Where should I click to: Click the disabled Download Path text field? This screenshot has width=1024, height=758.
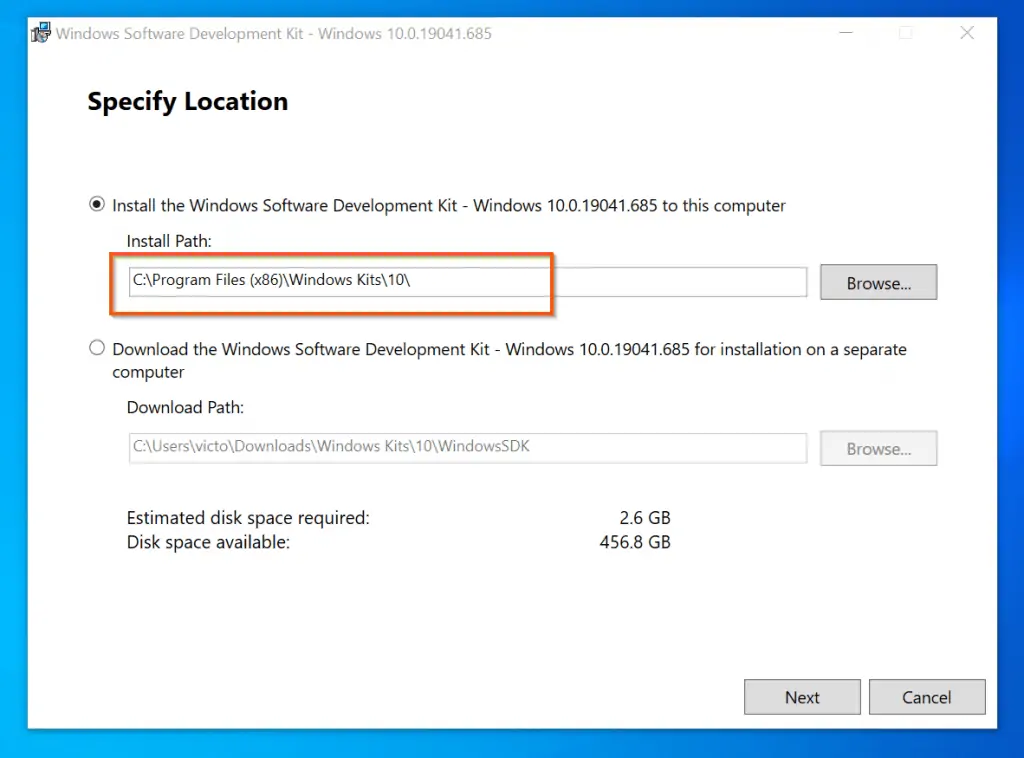467,447
